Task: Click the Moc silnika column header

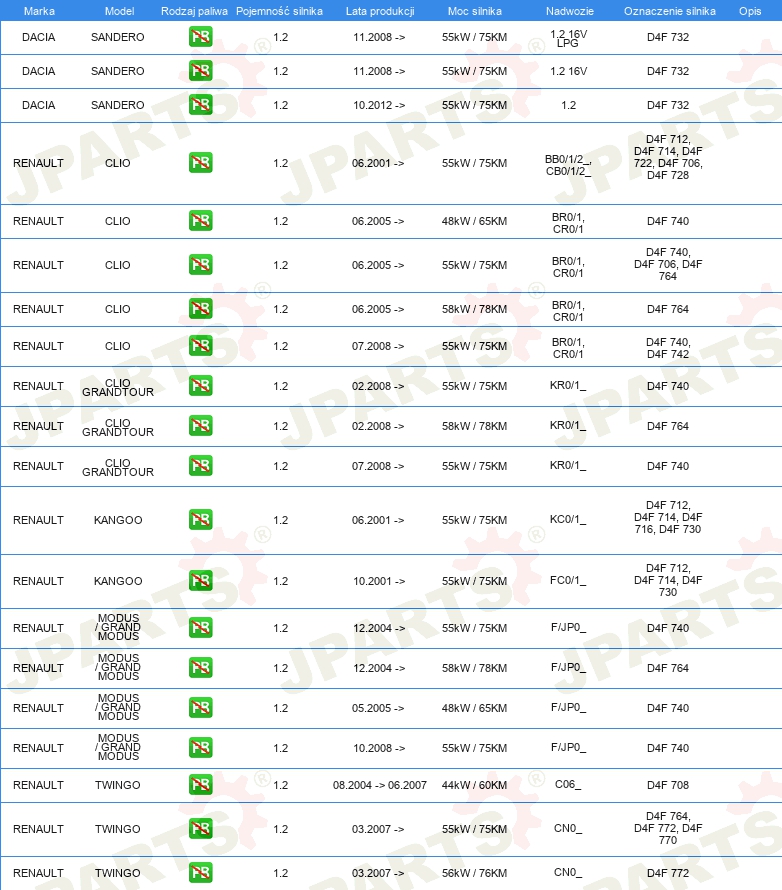Action: pos(474,11)
